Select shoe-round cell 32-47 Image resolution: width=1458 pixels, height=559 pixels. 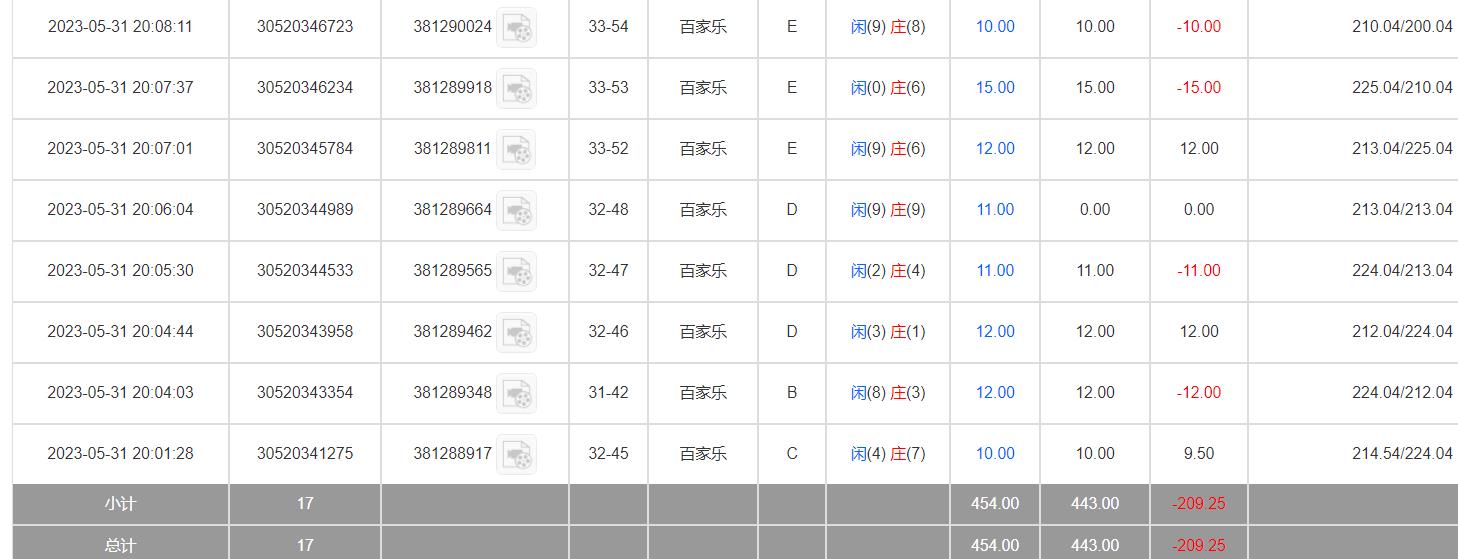point(608,271)
